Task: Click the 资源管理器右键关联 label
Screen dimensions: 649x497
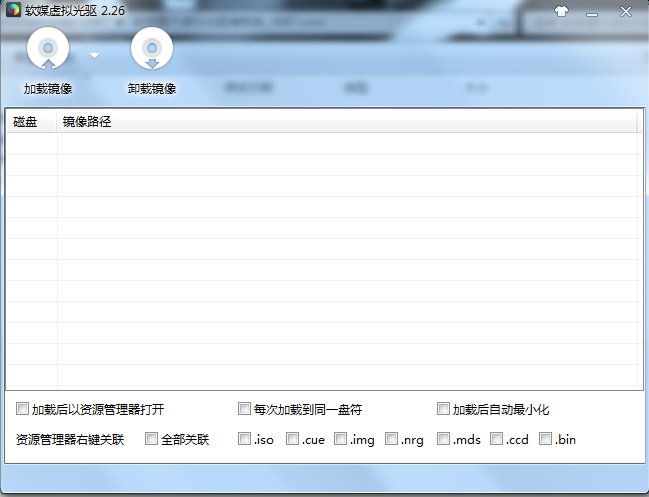Action: (70, 439)
